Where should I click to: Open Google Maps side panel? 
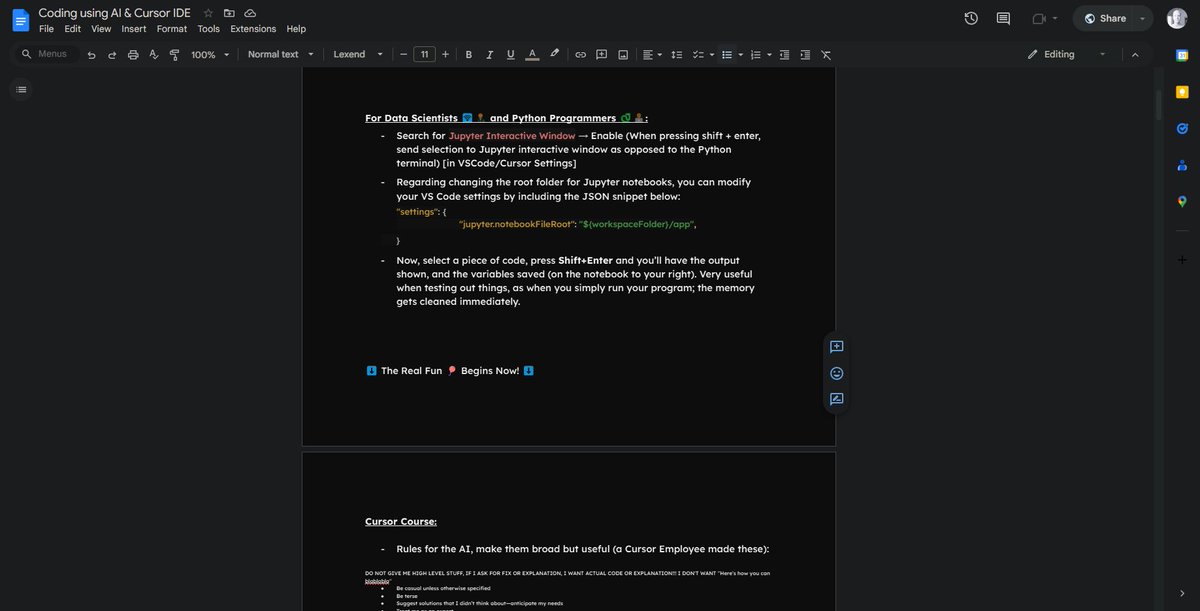point(1182,202)
